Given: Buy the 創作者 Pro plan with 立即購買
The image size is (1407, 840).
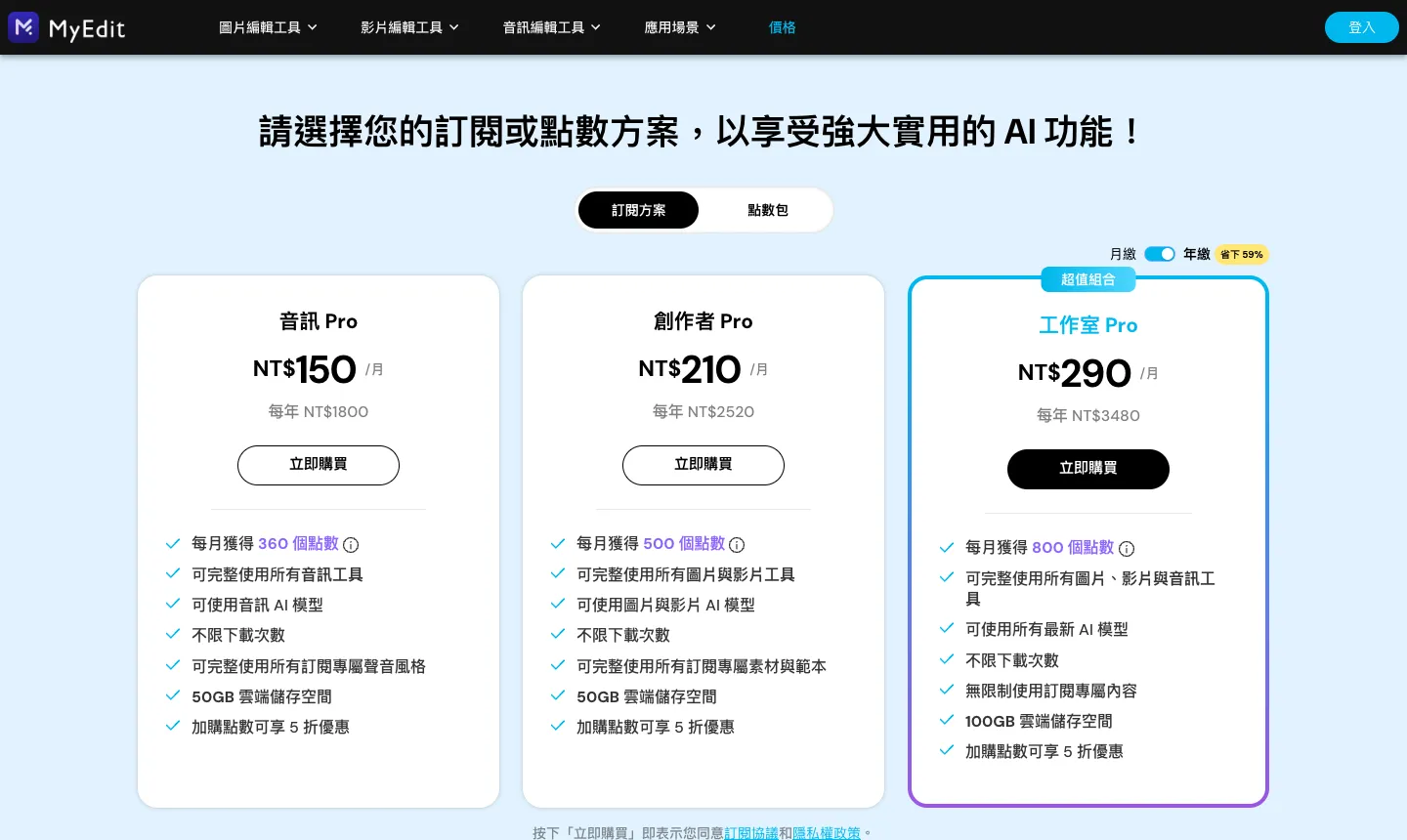Looking at the screenshot, I should (x=703, y=465).
